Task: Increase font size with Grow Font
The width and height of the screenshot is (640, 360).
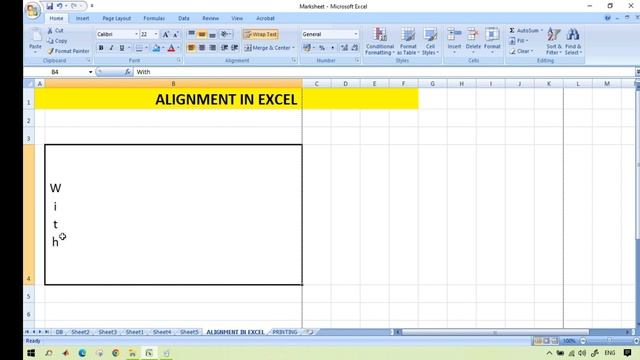Action: 166,35
